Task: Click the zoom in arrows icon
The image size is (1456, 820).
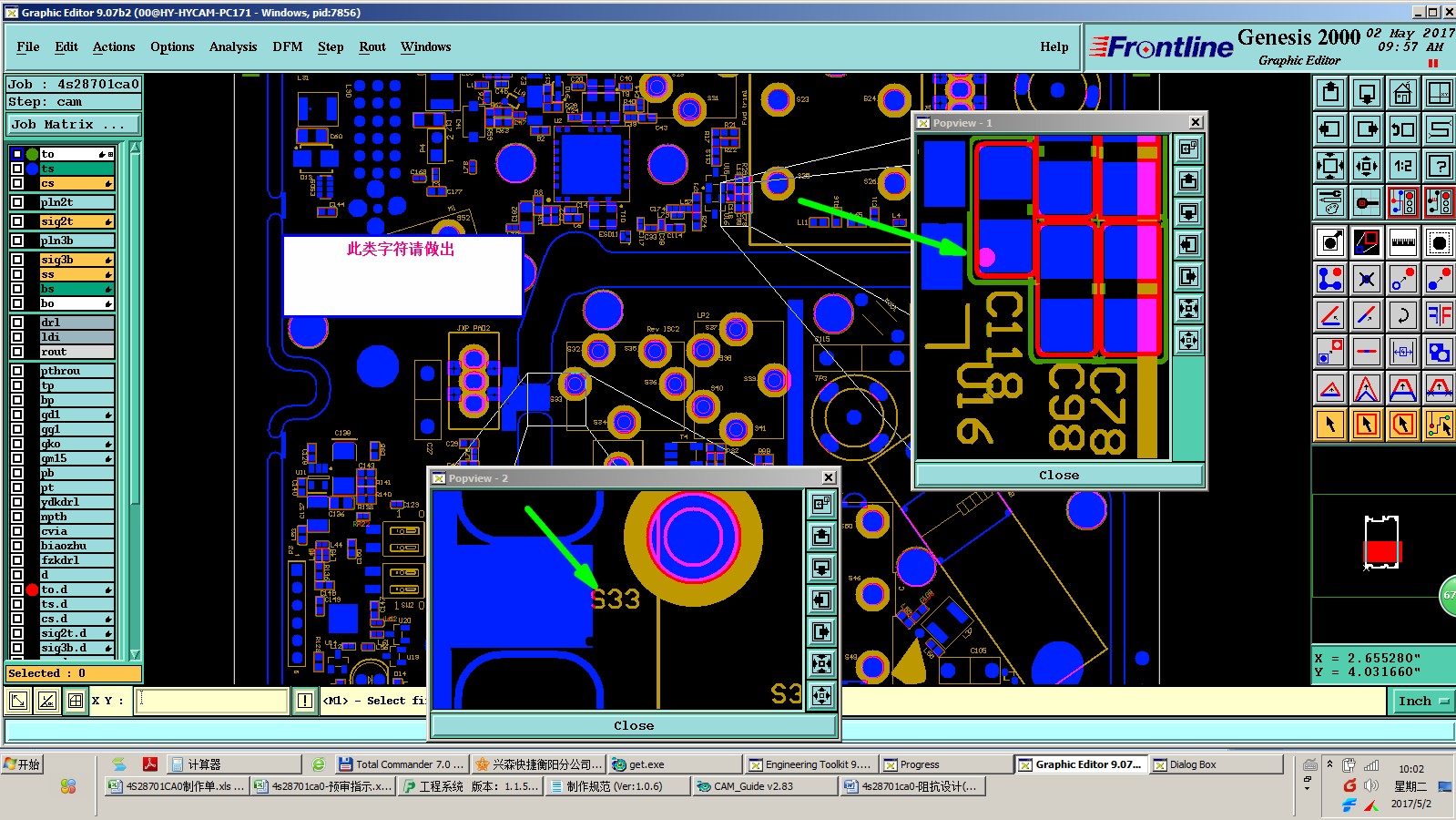Action: 1330,166
